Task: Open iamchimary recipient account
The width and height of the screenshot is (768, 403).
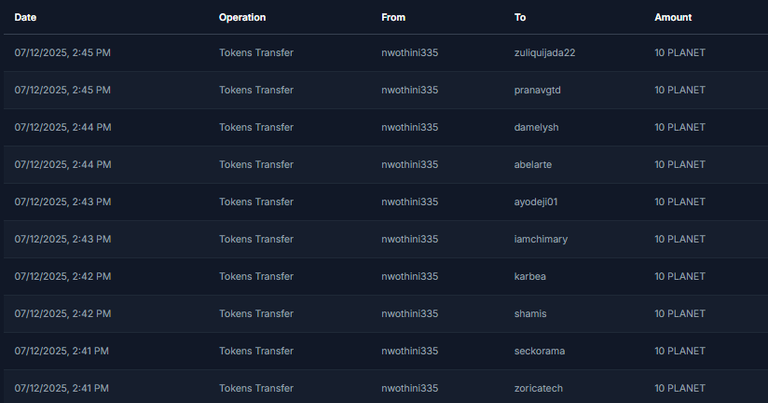Action: [541, 239]
